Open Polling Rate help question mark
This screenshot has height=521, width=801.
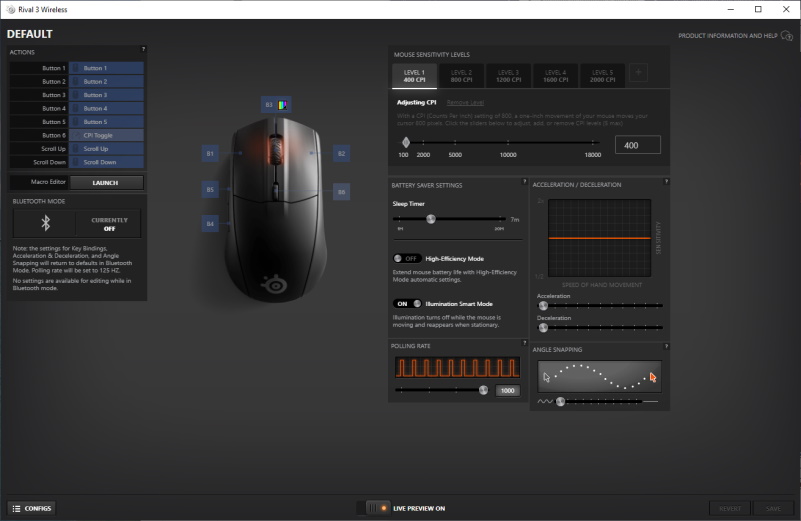pyautogui.click(x=524, y=343)
